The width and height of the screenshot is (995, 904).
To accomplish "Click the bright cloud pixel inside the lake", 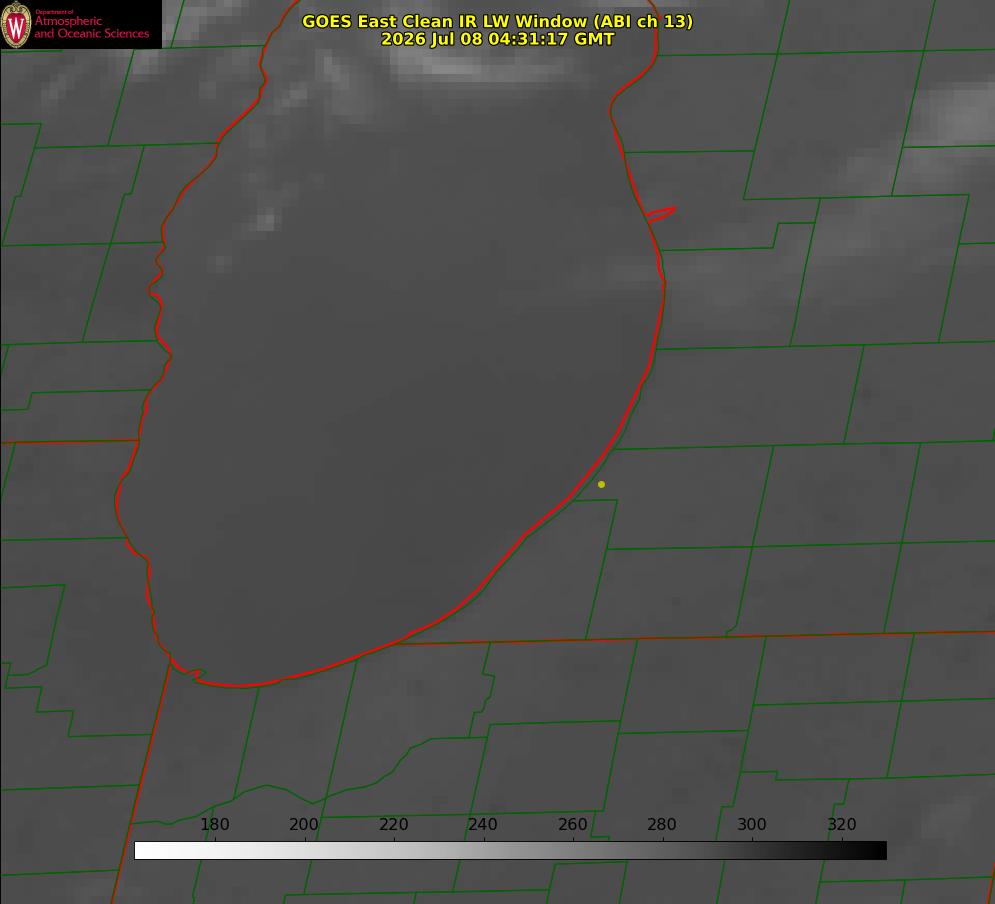I will pos(267,221).
